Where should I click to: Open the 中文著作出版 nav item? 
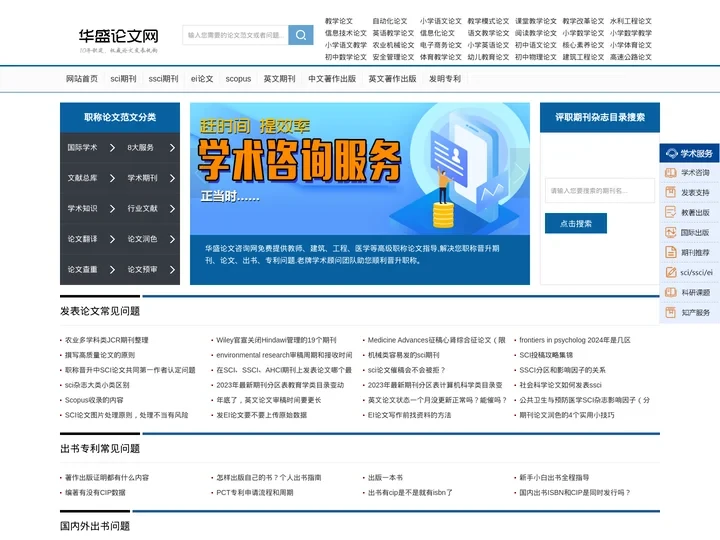(332, 79)
